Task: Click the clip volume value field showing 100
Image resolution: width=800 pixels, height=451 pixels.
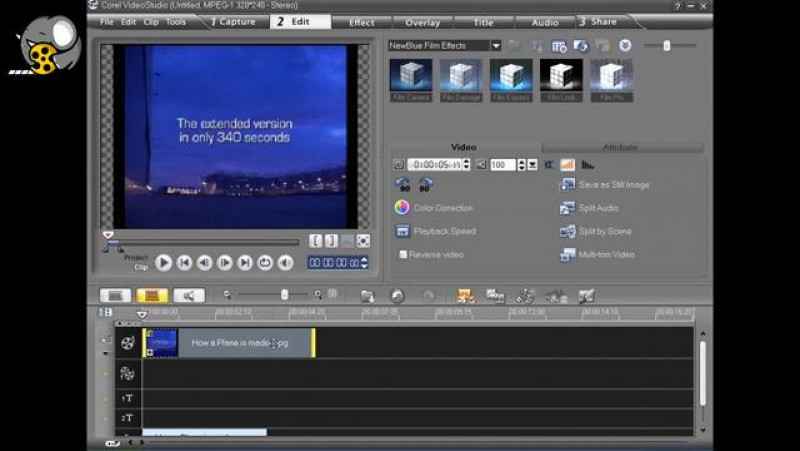Action: [503, 165]
